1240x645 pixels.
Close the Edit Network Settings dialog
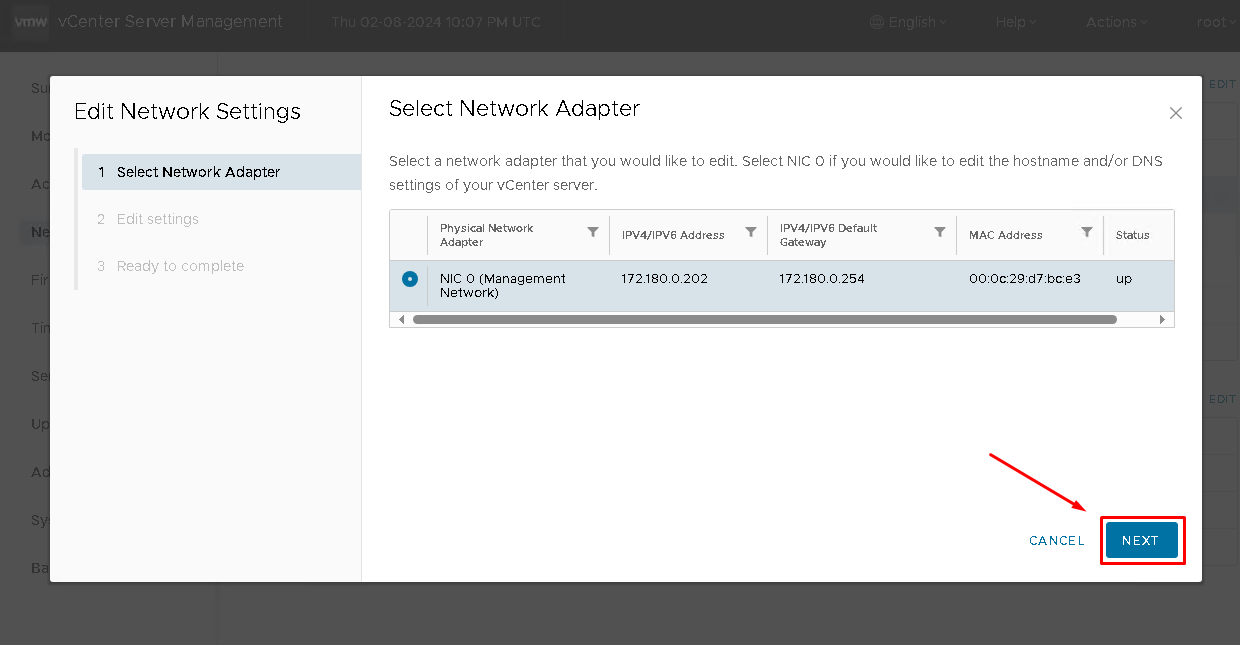[x=1176, y=113]
